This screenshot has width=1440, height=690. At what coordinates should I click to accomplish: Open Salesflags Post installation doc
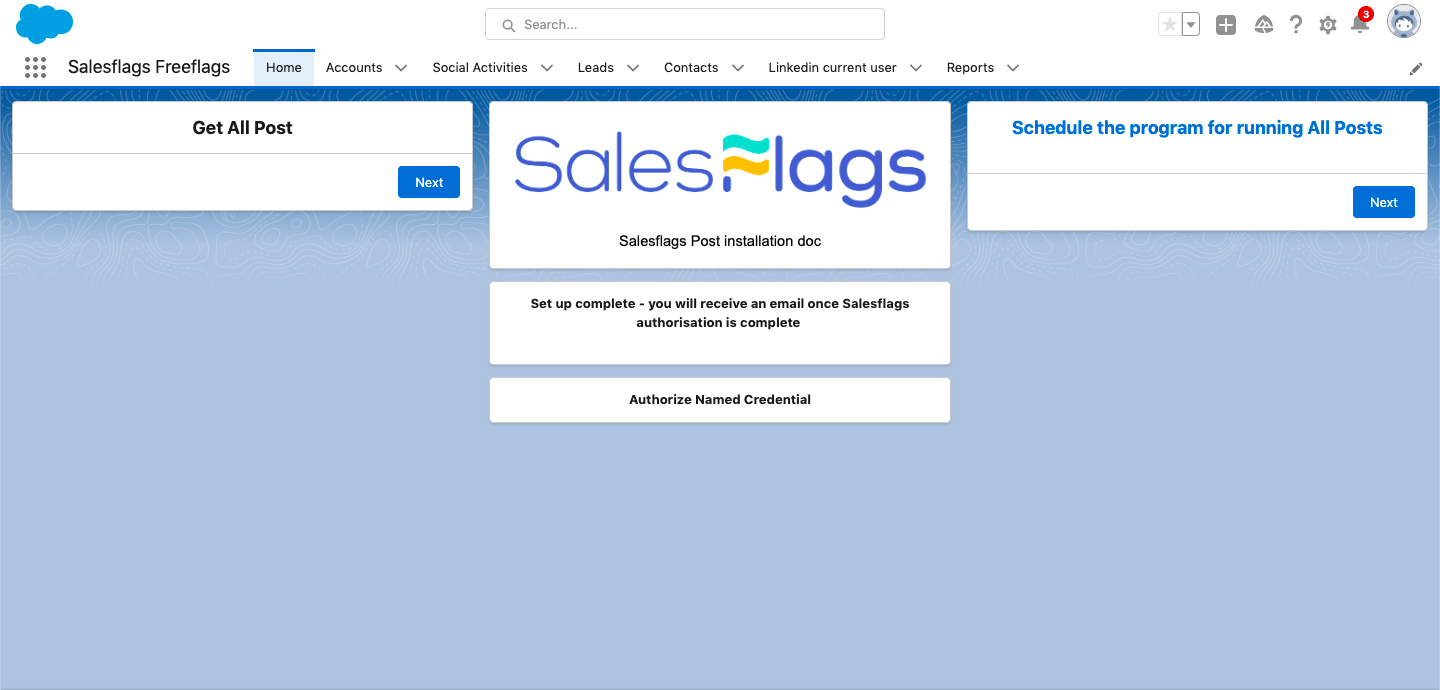tap(720, 241)
